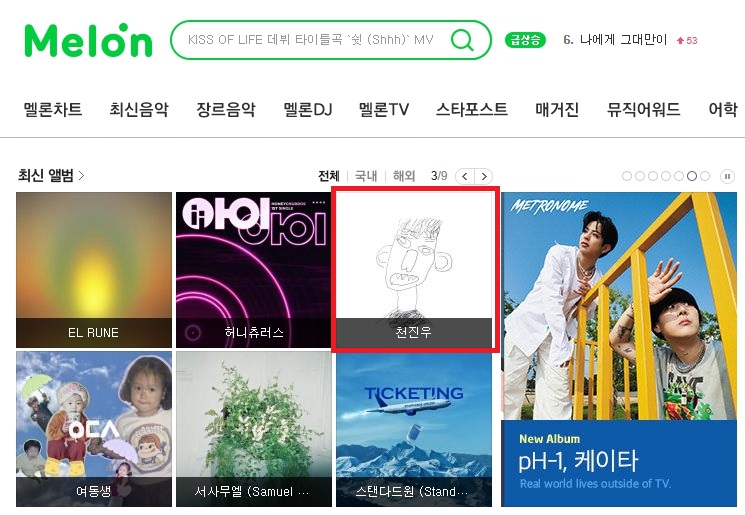
Task: Open the EL RUNE album cover
Action: point(94,269)
